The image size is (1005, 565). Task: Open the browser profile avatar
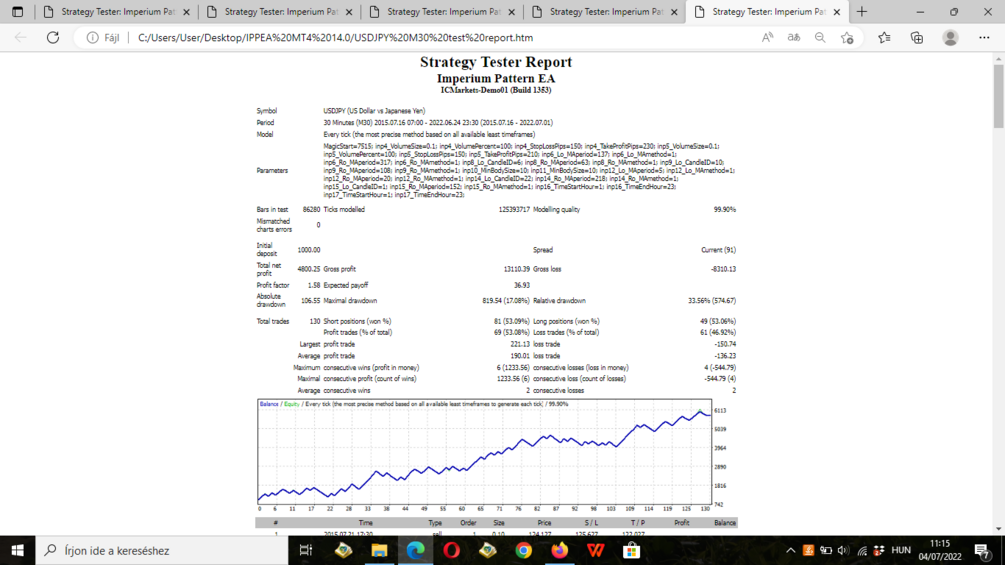[951, 38]
